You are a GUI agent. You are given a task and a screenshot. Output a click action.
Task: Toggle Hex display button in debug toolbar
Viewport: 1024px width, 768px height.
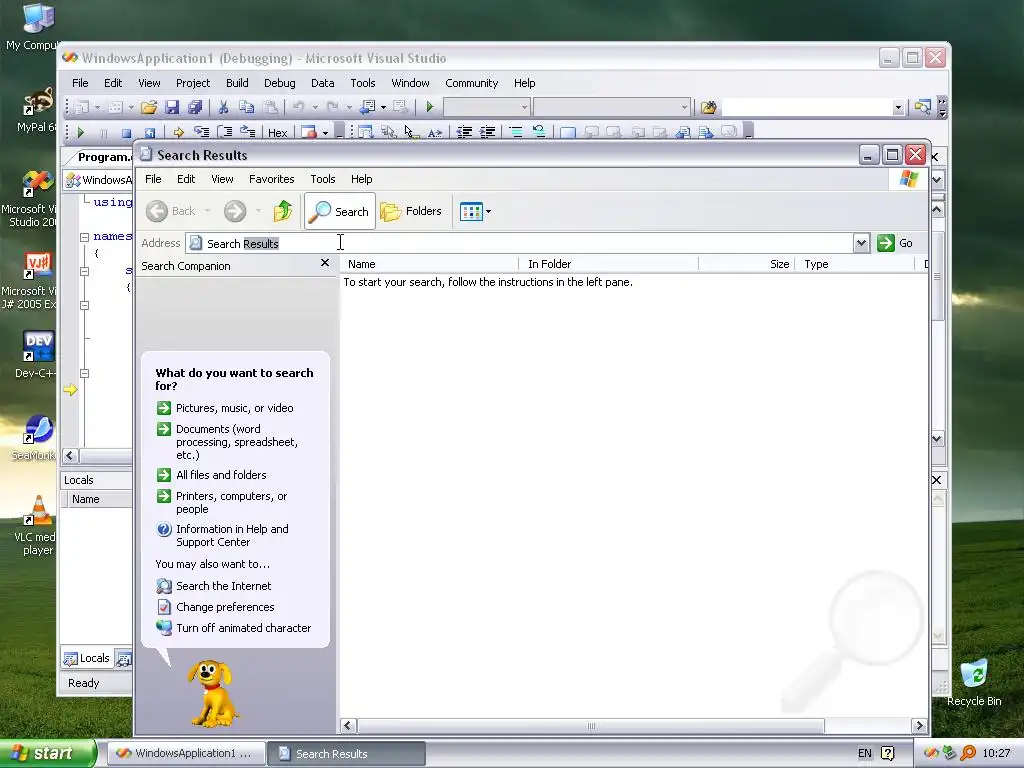(278, 133)
